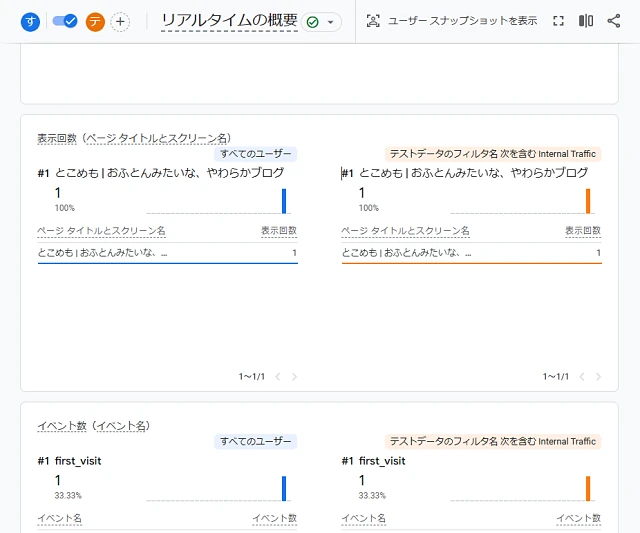Add a new comparison with the plus icon
Screen dimensions: 640x533
[x=120, y=22]
